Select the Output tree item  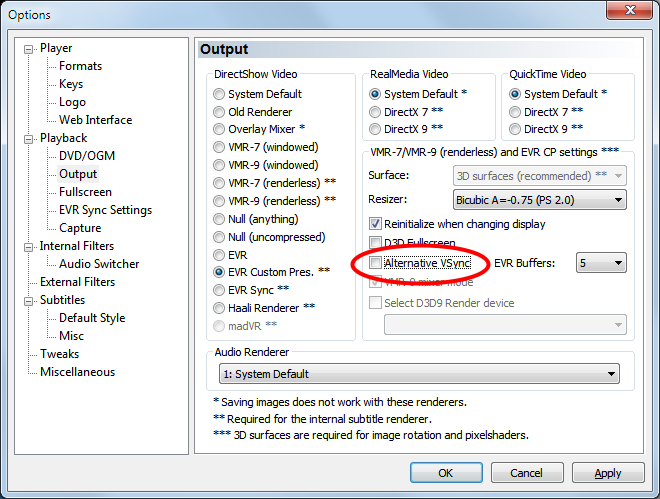pyautogui.click(x=78, y=174)
